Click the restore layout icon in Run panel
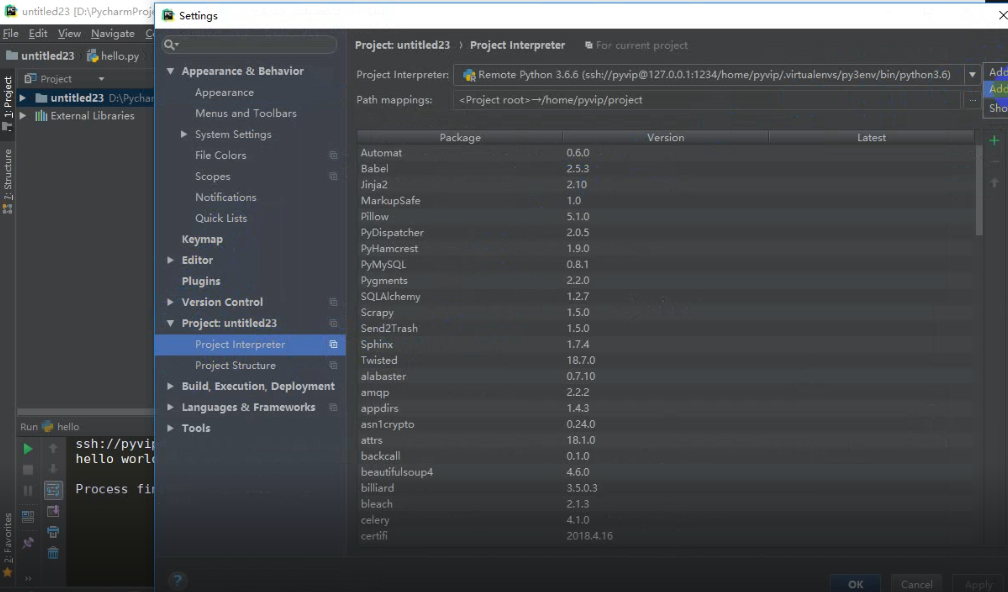The height and width of the screenshot is (592, 1008). pyautogui.click(x=28, y=517)
